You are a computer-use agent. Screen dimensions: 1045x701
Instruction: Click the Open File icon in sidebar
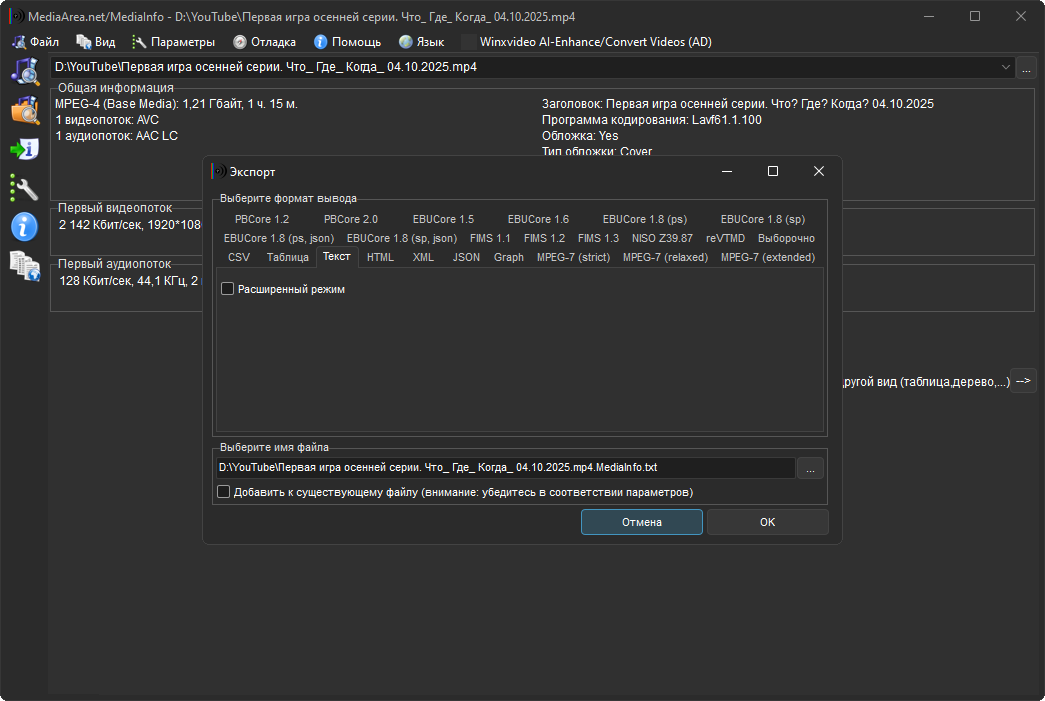click(24, 71)
